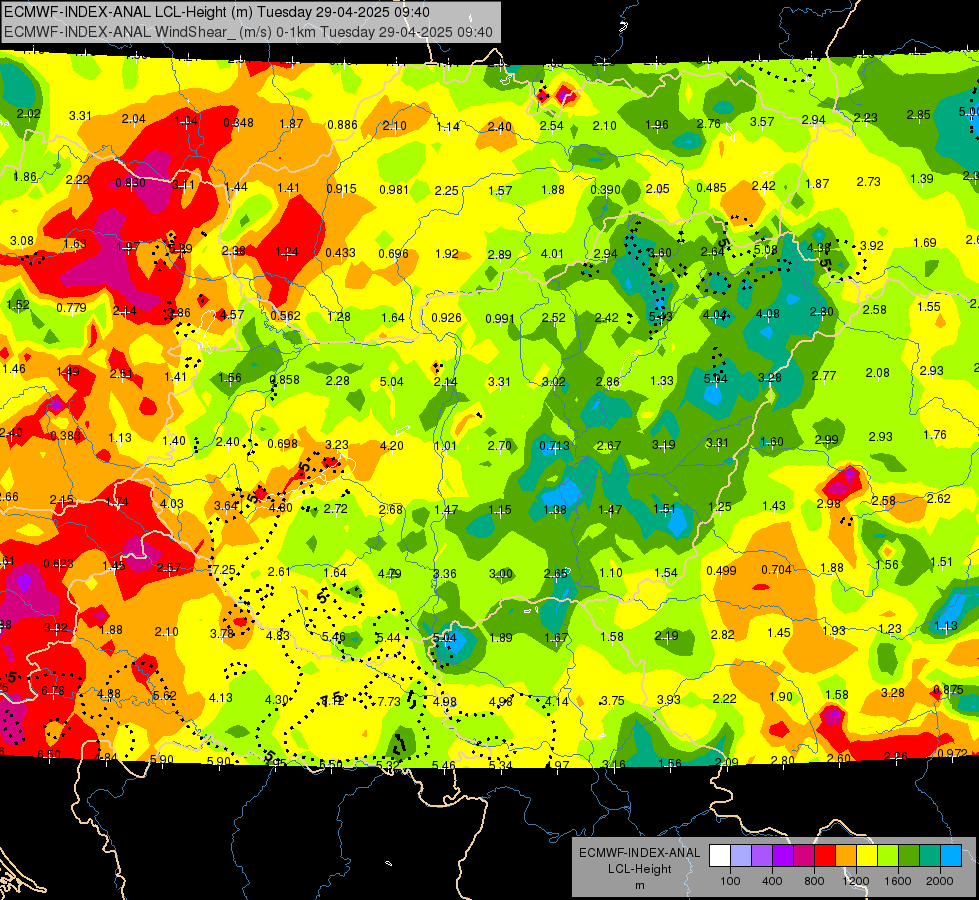The height and width of the screenshot is (900, 979).
Task: Click the wind shear value 0.830
Action: click(x=130, y=183)
